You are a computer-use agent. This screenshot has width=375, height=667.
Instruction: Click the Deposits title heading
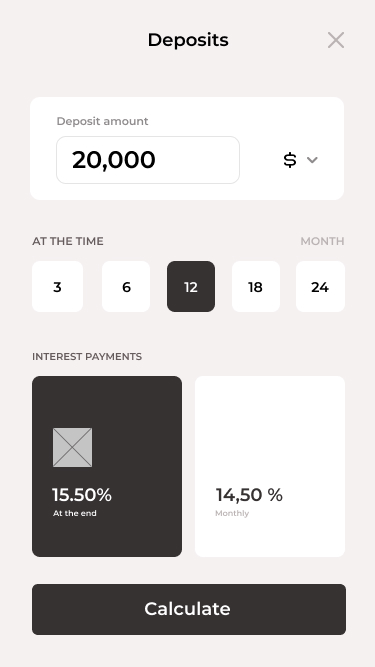(188, 40)
